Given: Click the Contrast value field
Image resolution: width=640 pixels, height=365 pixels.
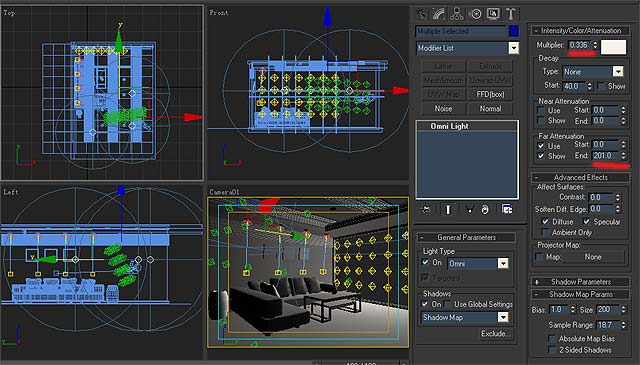Looking at the screenshot, I should 601,197.
